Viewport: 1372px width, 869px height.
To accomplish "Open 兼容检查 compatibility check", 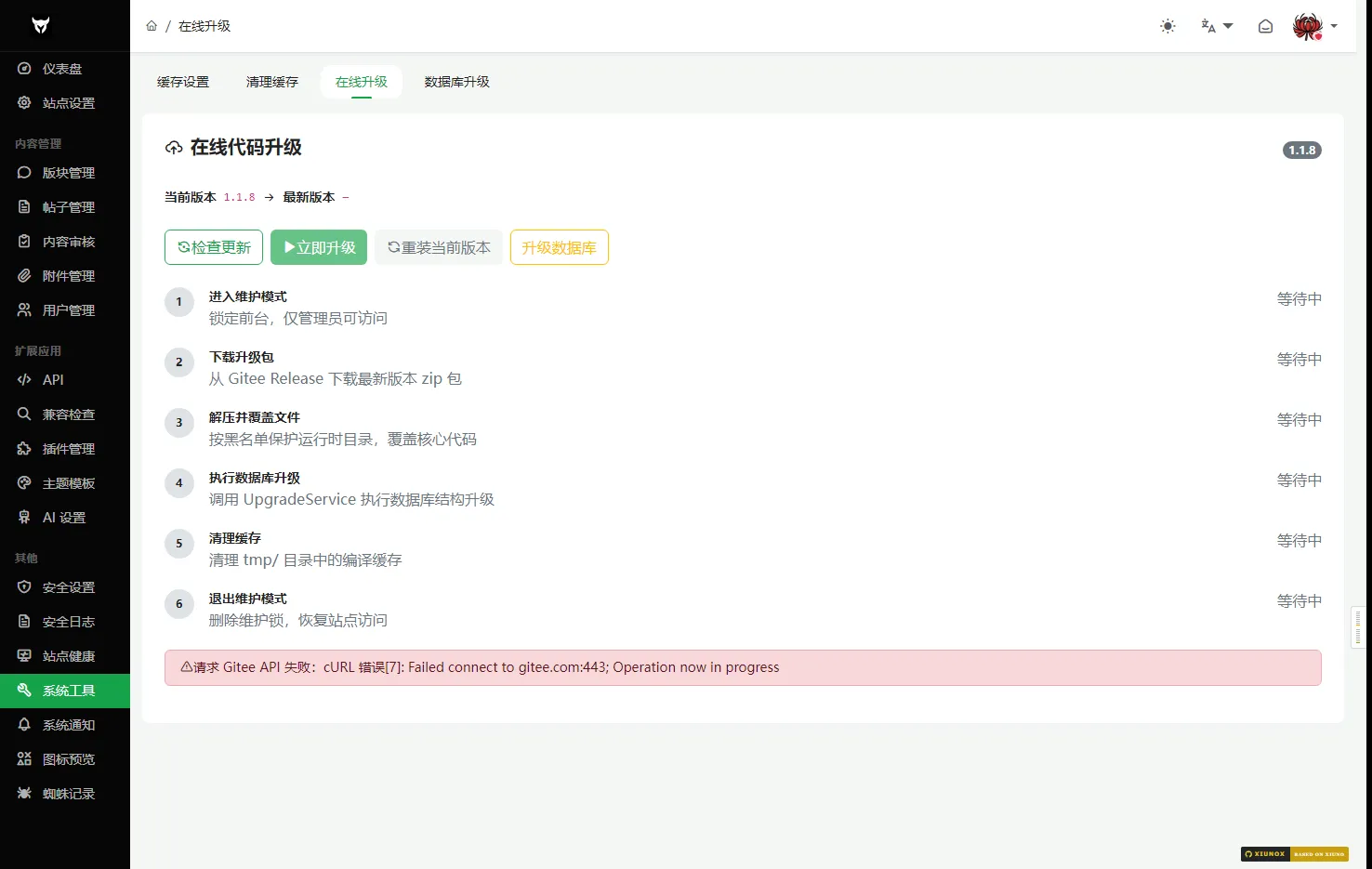I will click(x=65, y=415).
